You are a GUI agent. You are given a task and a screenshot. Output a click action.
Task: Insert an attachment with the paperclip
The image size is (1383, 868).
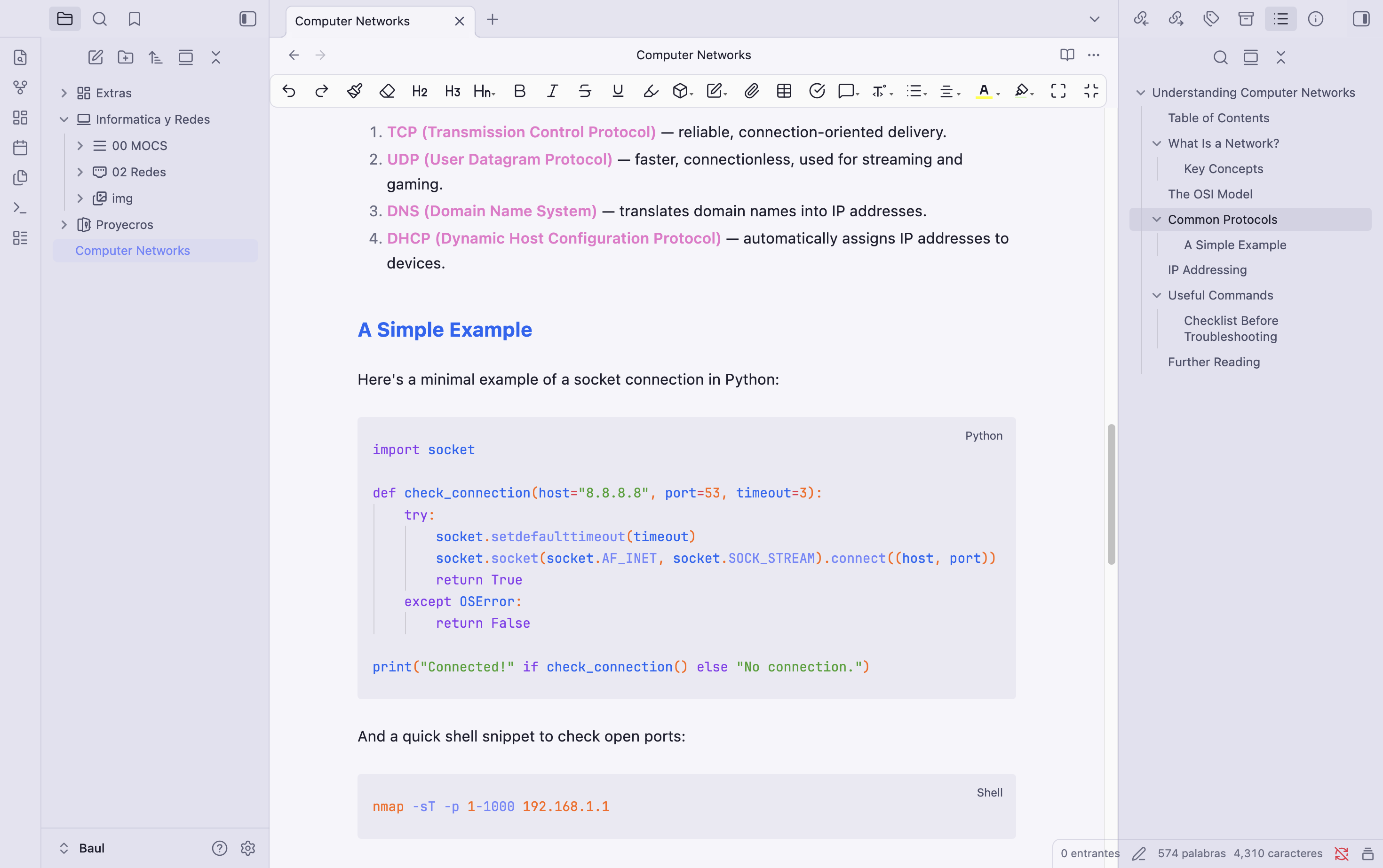(x=751, y=91)
